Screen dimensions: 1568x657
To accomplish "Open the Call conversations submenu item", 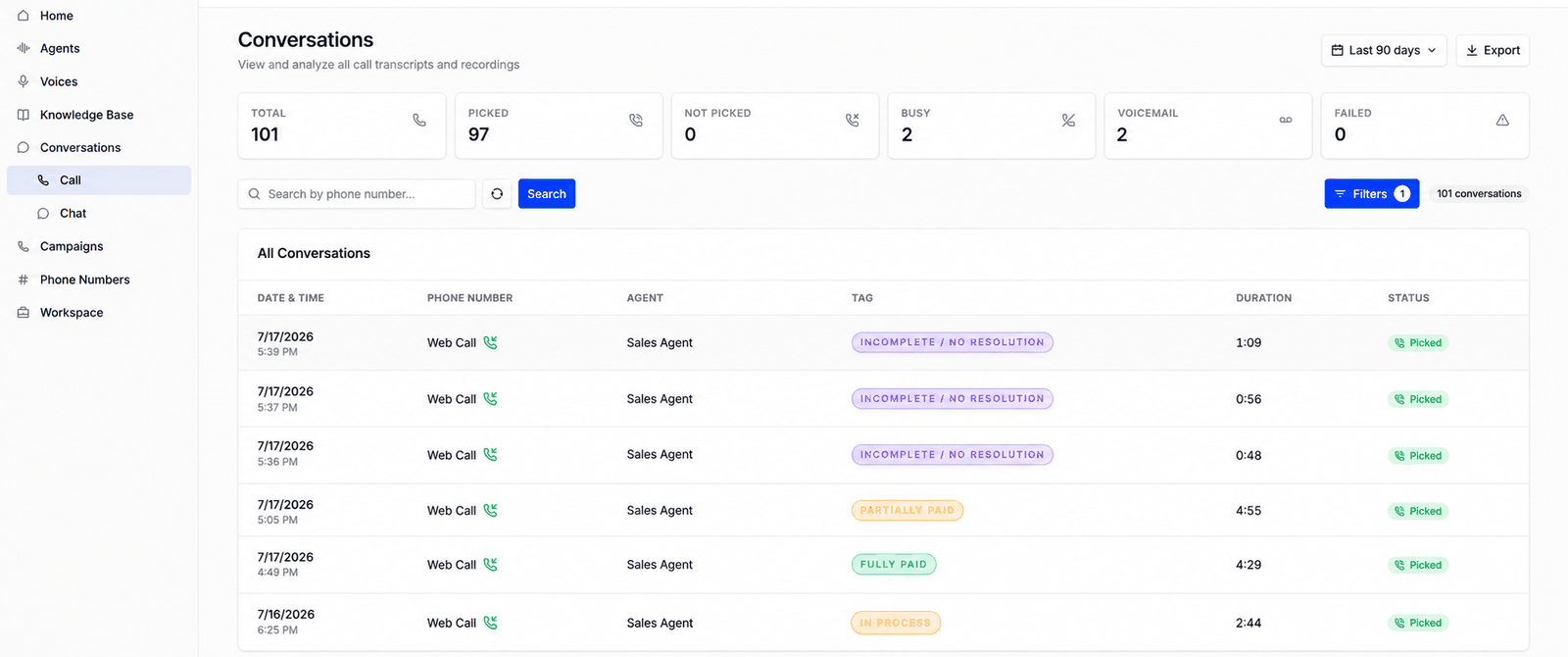I will point(99,180).
